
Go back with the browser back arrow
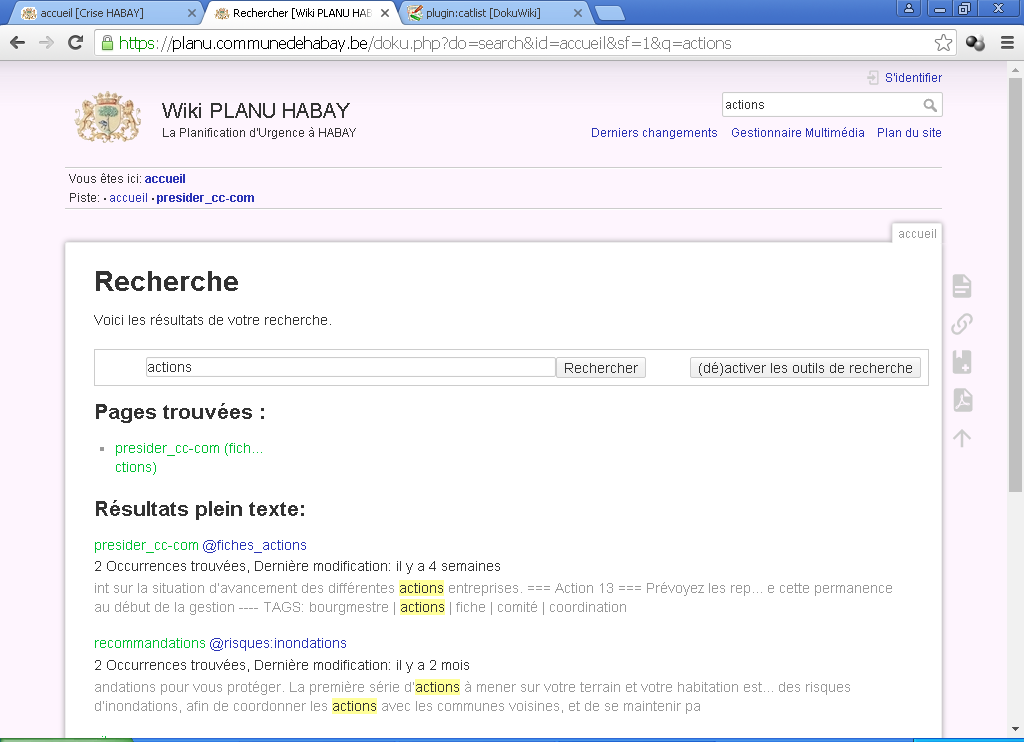(x=17, y=43)
